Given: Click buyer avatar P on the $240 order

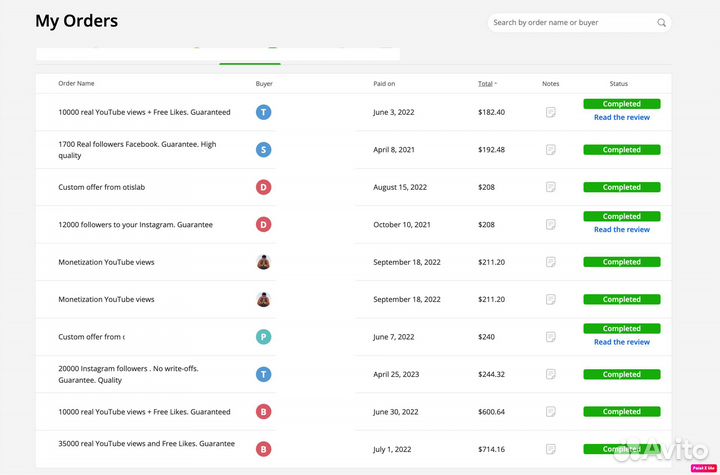Looking at the screenshot, I should coord(263,337).
